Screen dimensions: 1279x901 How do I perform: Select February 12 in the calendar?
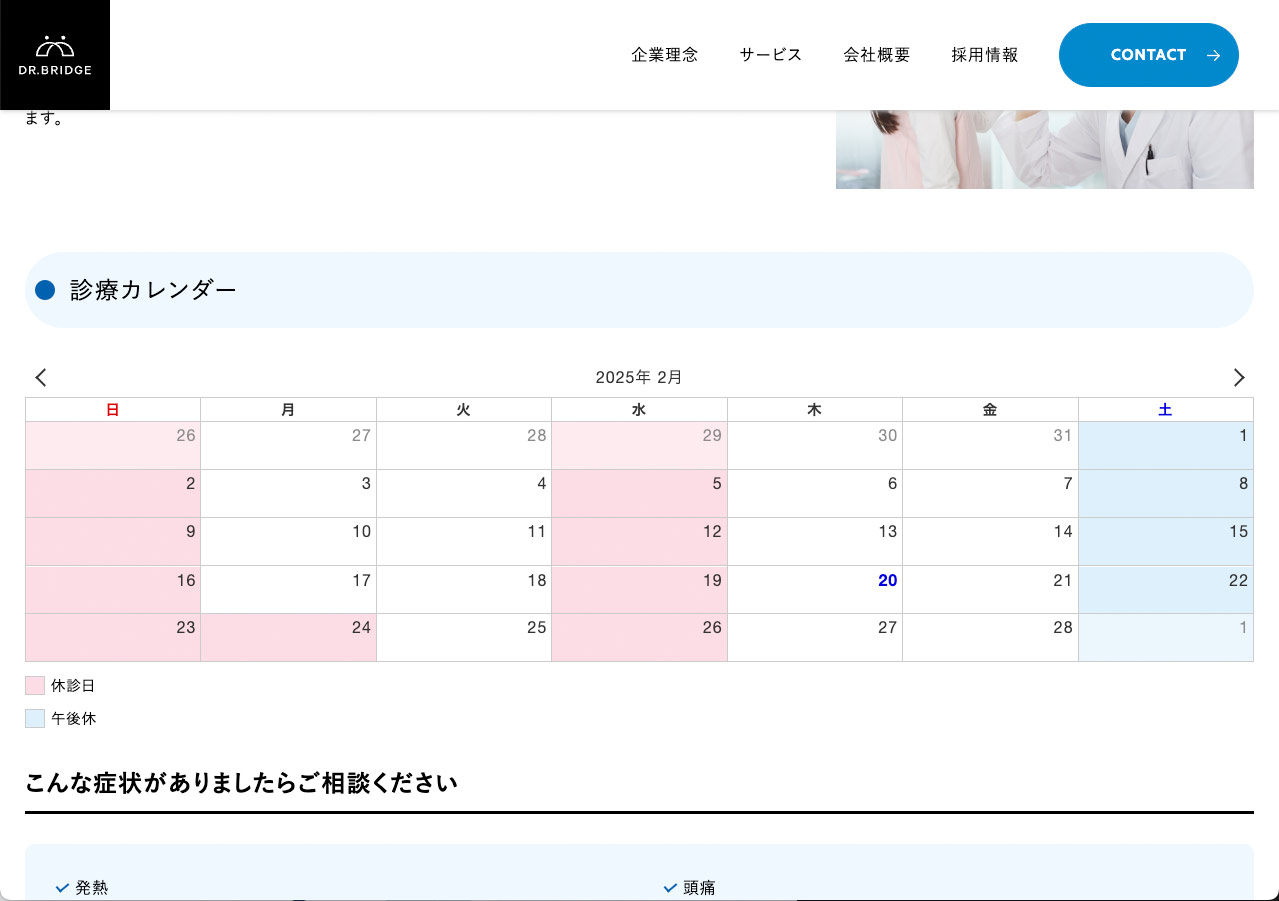pyautogui.click(x=640, y=542)
